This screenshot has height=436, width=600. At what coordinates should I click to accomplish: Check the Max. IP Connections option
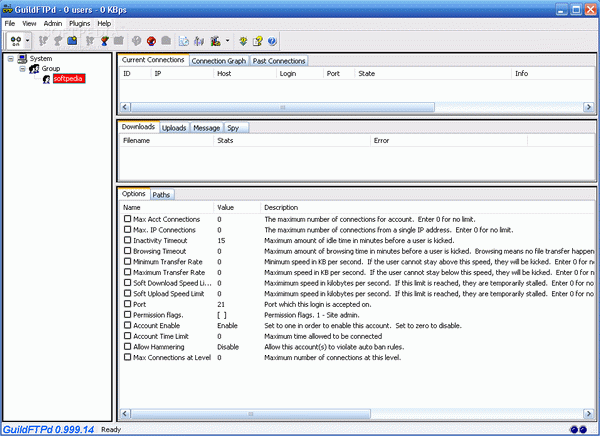click(x=127, y=229)
